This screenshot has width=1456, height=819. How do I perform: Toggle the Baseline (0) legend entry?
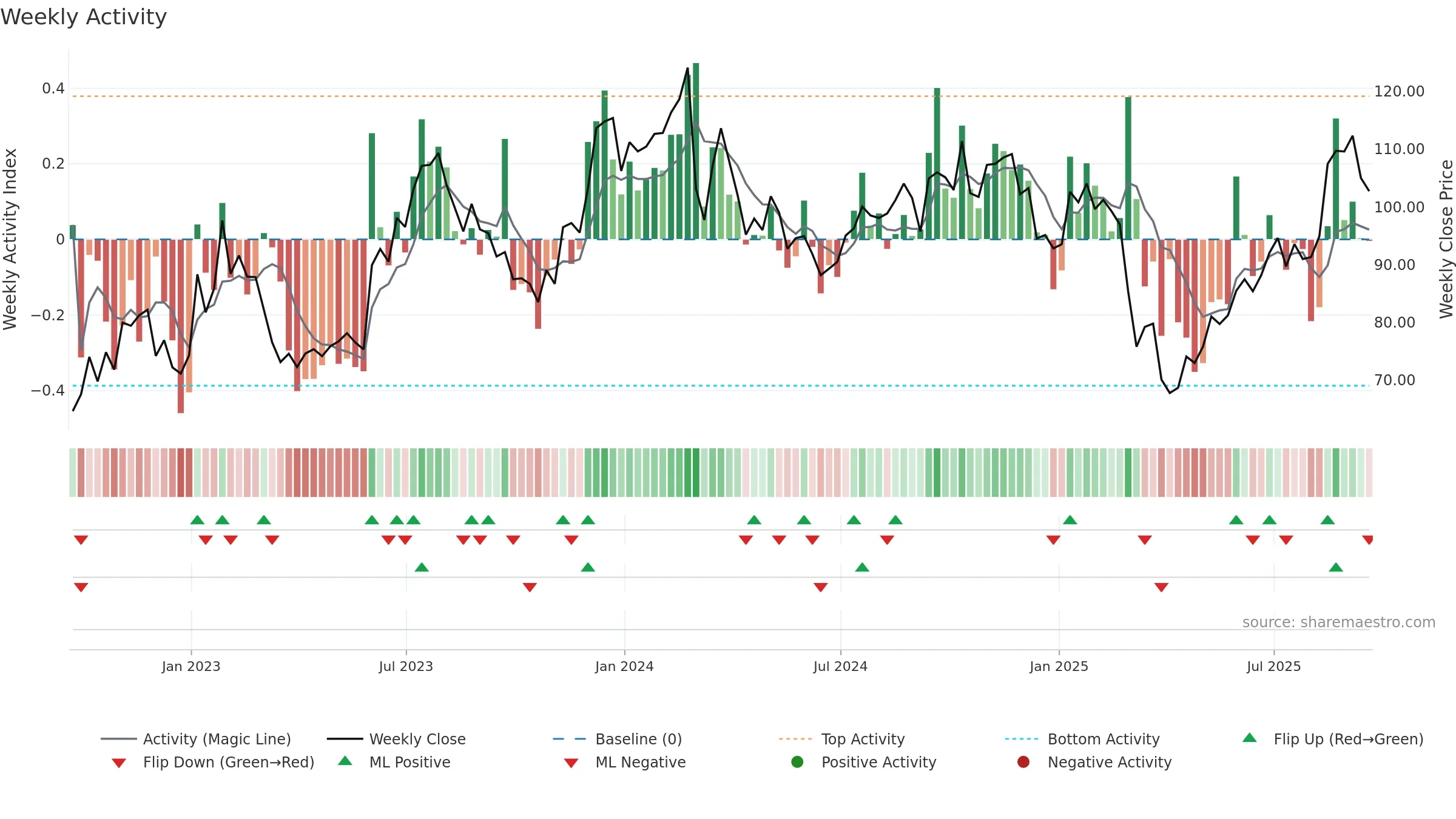point(618,739)
